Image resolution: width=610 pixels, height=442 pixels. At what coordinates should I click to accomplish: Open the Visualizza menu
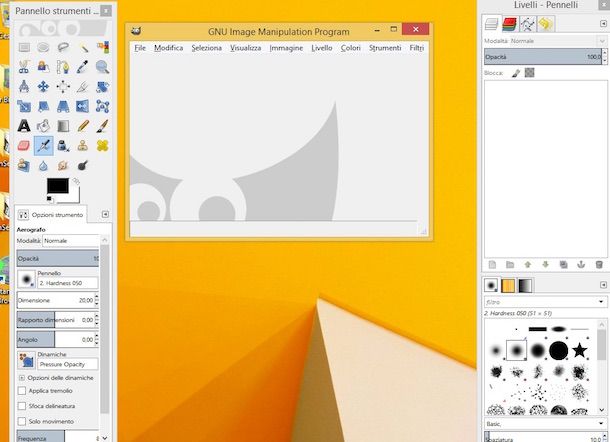click(x=245, y=48)
